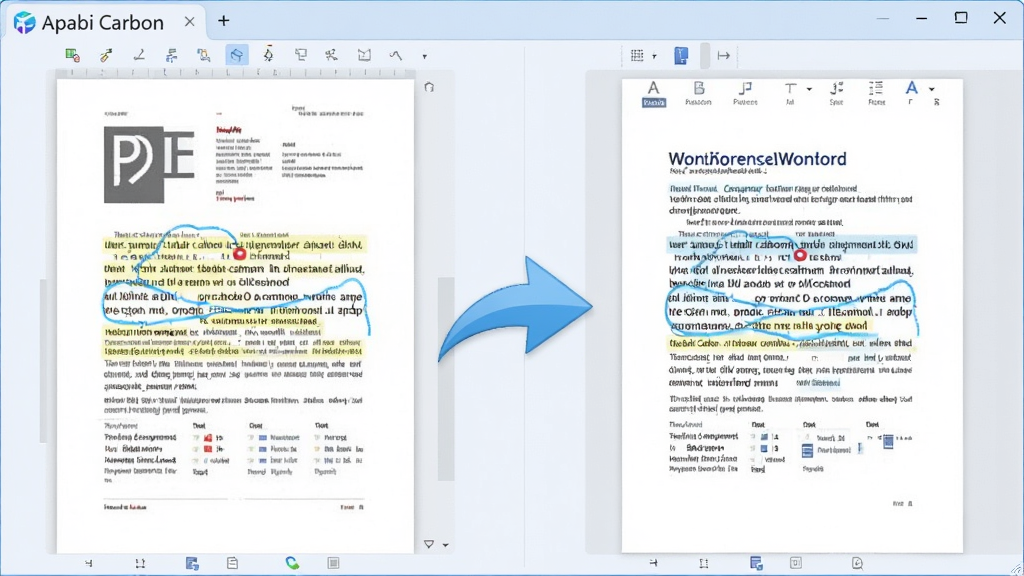Select the curved line tool icon

click(x=396, y=56)
